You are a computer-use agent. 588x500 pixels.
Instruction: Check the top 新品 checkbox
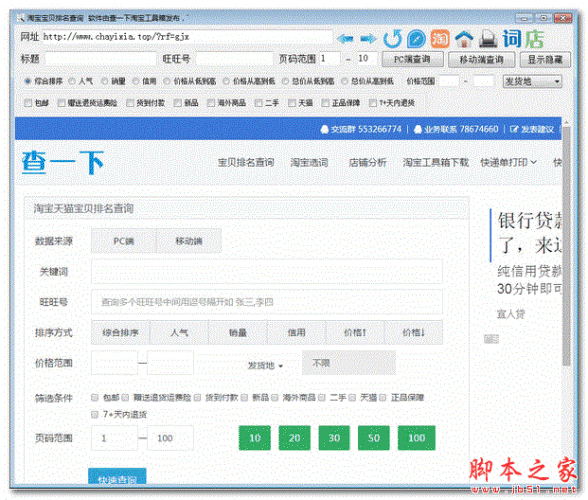(x=178, y=103)
